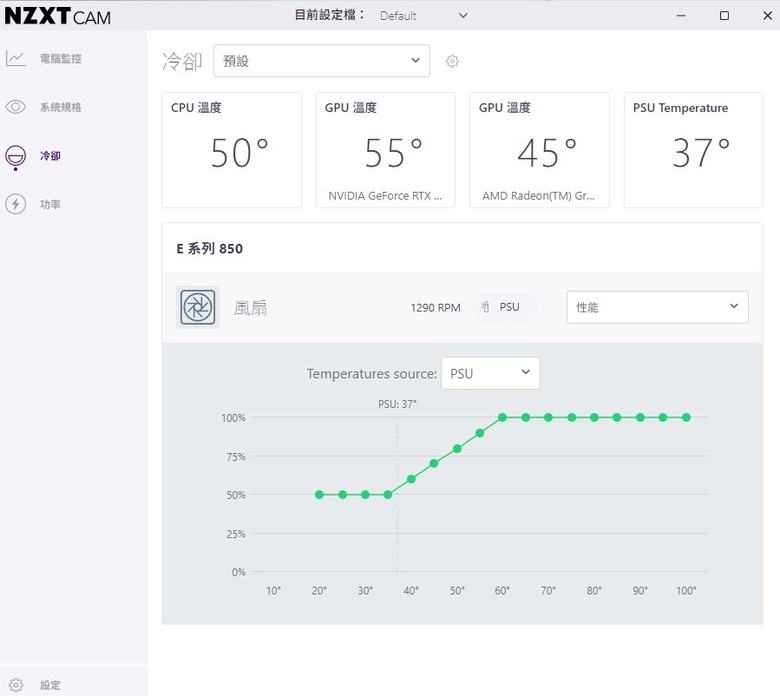Open PC monitoring chart icon in sidebar
This screenshot has height=696, width=780.
(15, 58)
